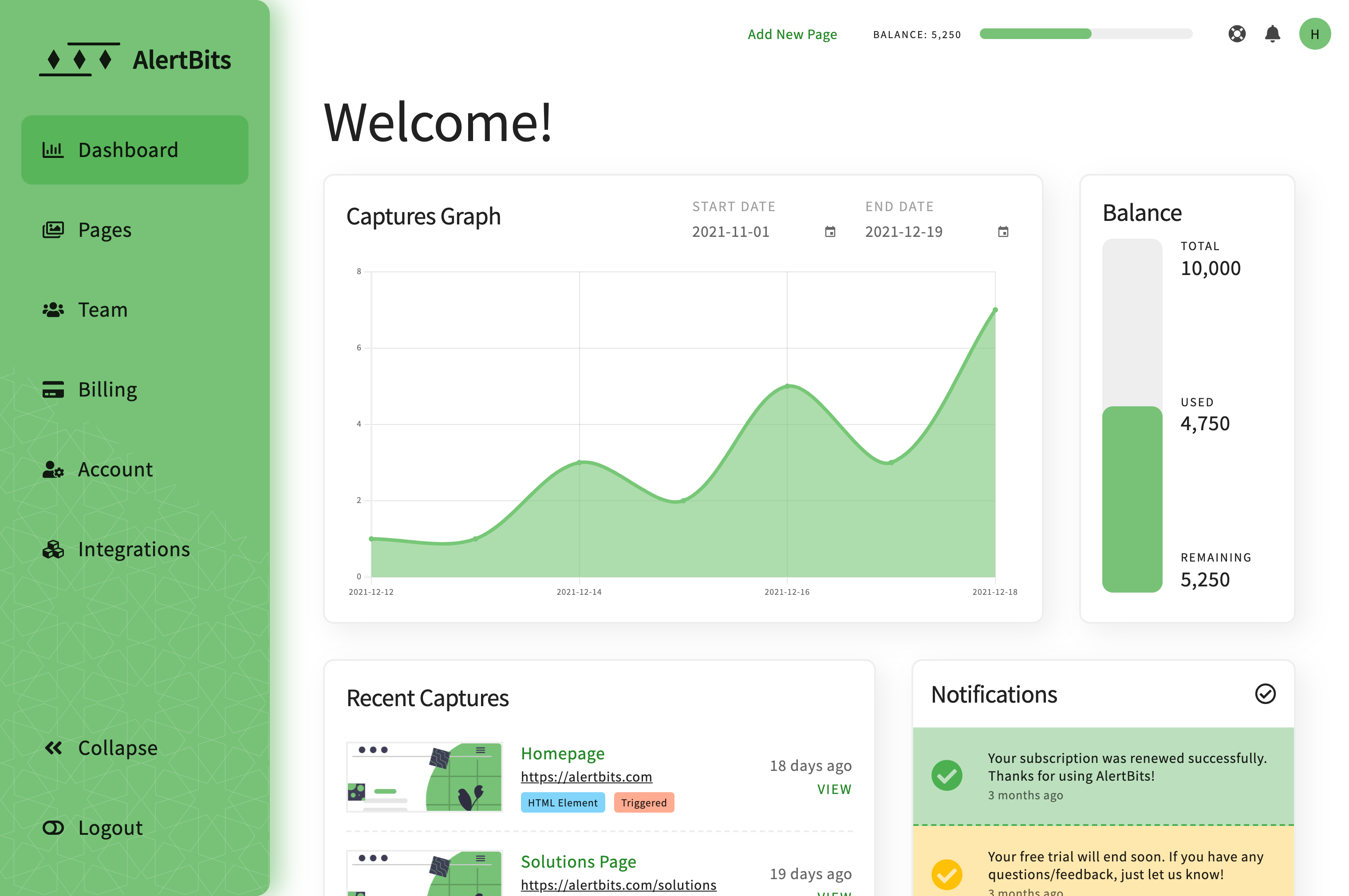
Task: Open the Billing card icon item
Action: 54,389
